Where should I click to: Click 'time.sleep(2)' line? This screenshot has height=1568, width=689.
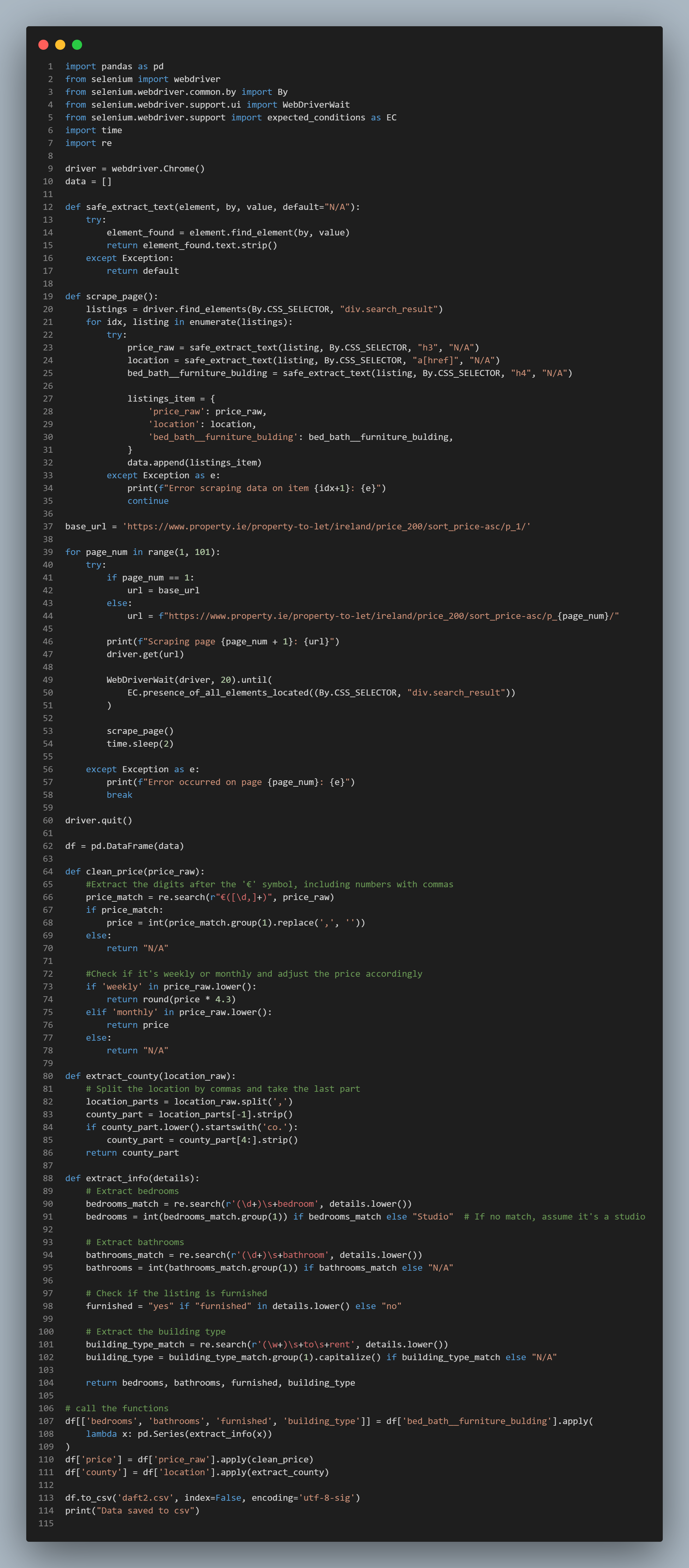tap(140, 744)
